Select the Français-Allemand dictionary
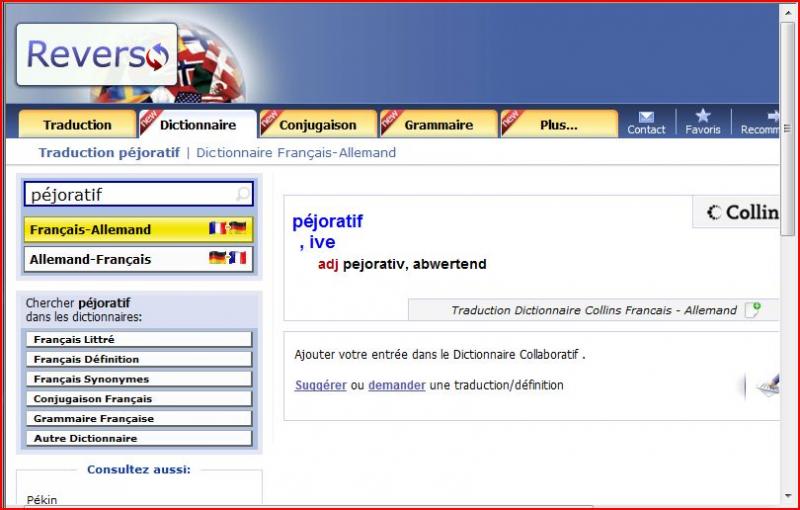Image resolution: width=800 pixels, height=510 pixels. coord(138,230)
